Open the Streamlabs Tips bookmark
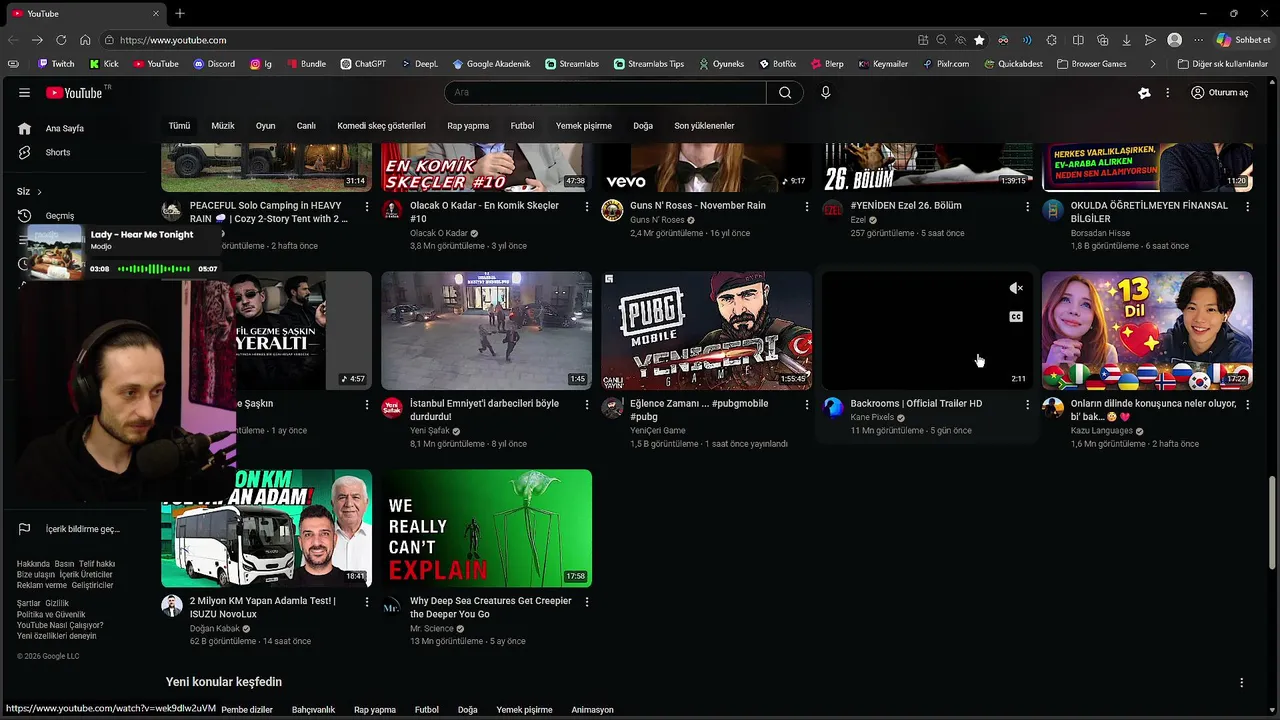 tap(649, 64)
